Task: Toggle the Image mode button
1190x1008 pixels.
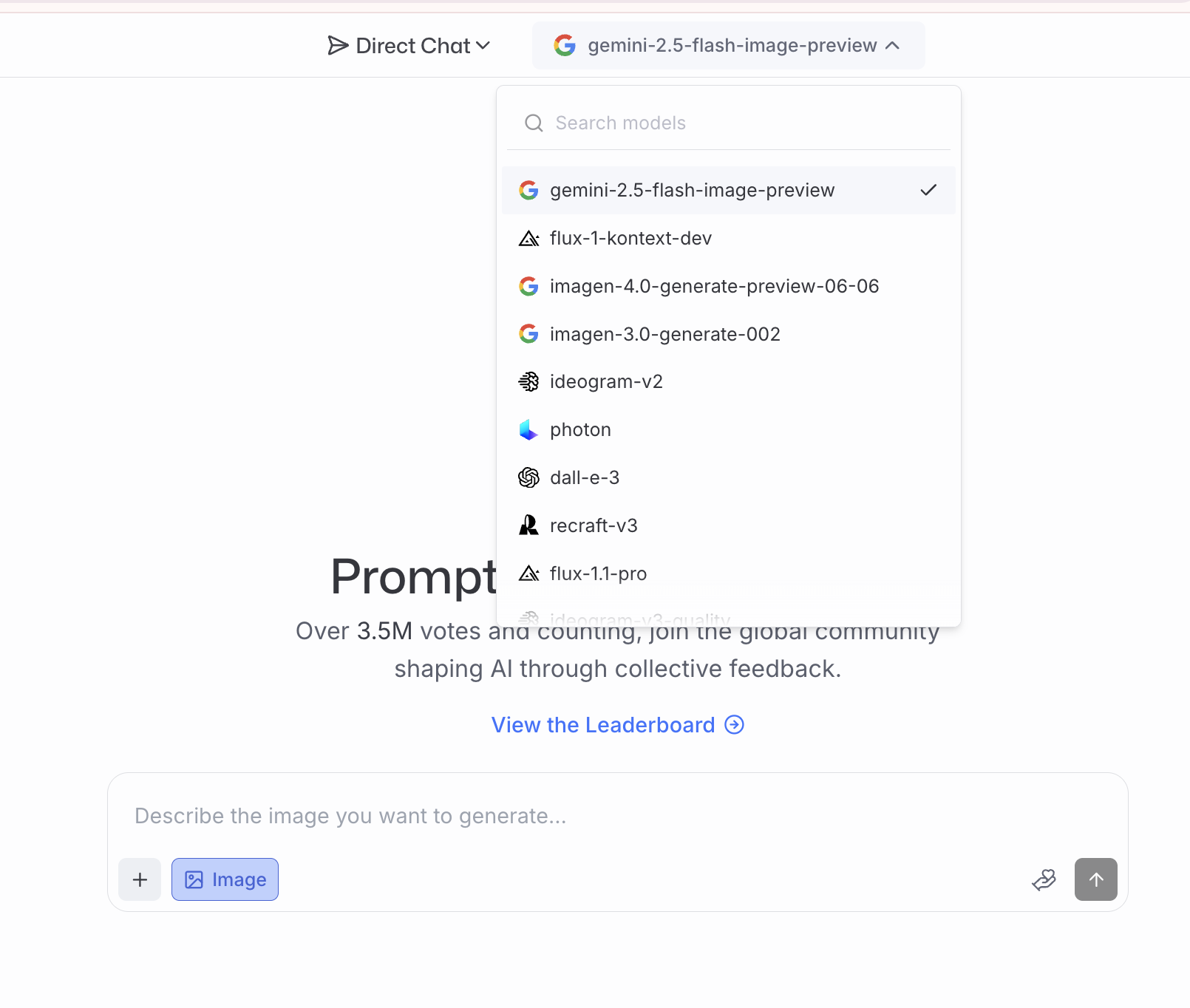Action: click(x=225, y=879)
